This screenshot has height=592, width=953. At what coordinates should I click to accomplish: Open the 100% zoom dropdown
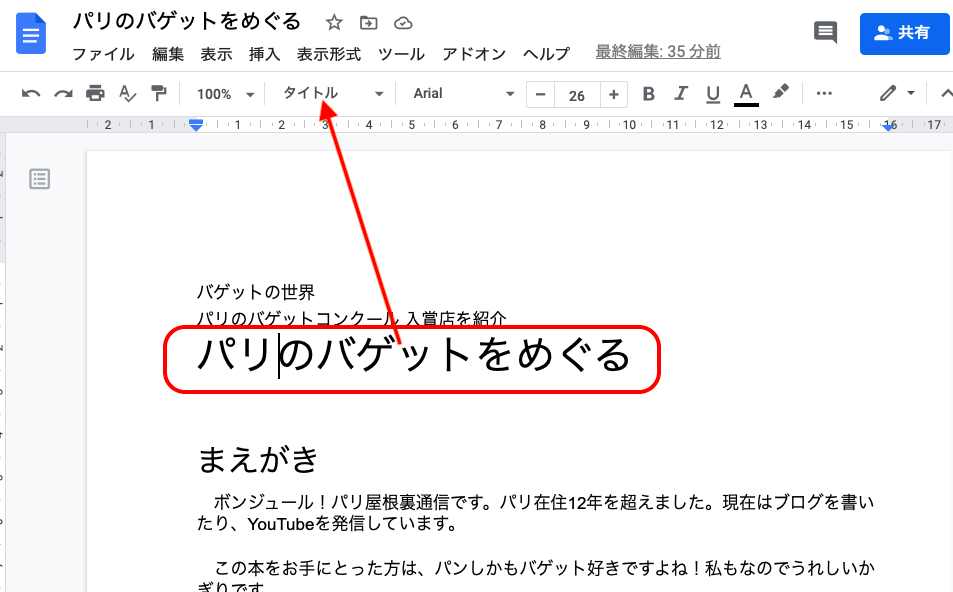[x=225, y=94]
